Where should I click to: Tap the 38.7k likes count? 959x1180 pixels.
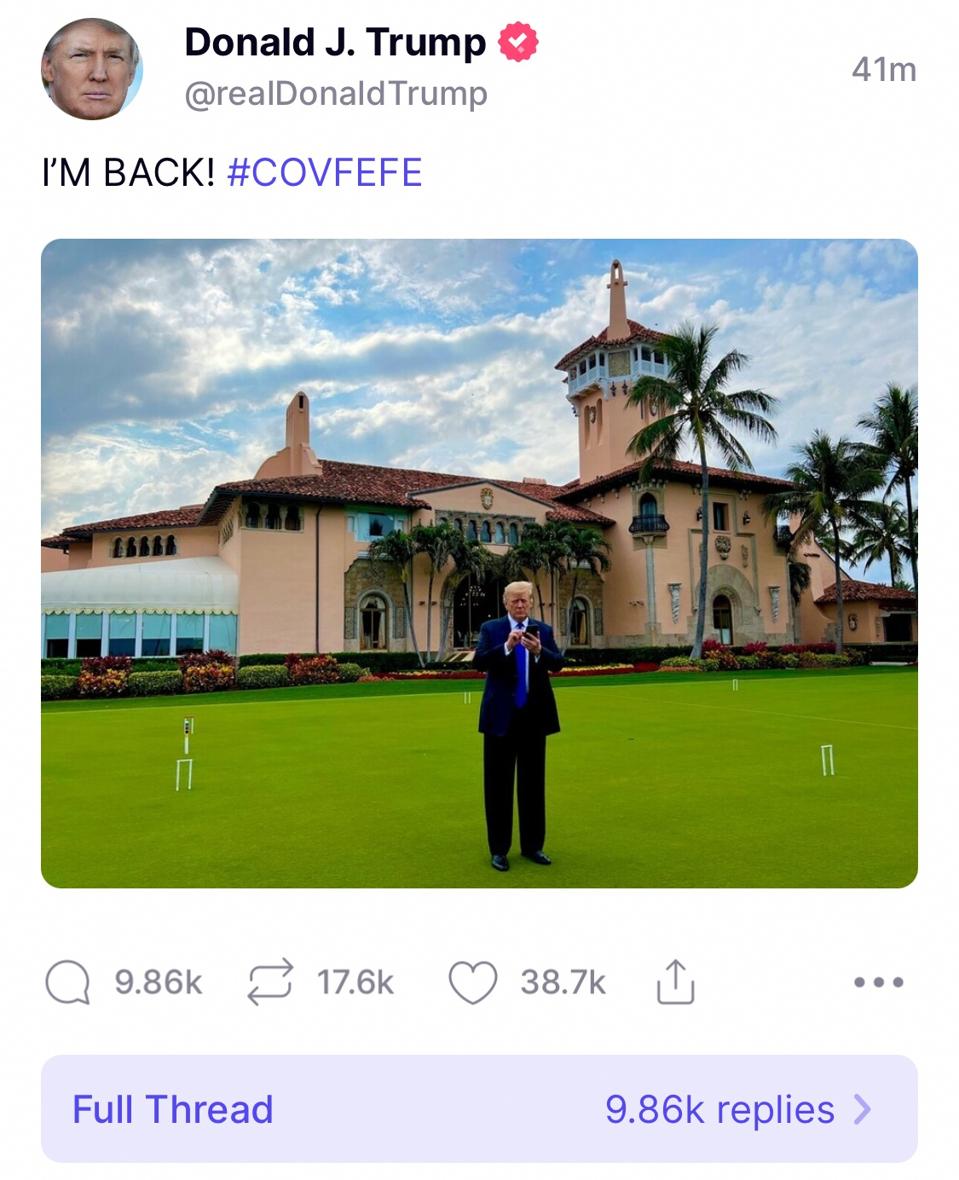tap(562, 983)
